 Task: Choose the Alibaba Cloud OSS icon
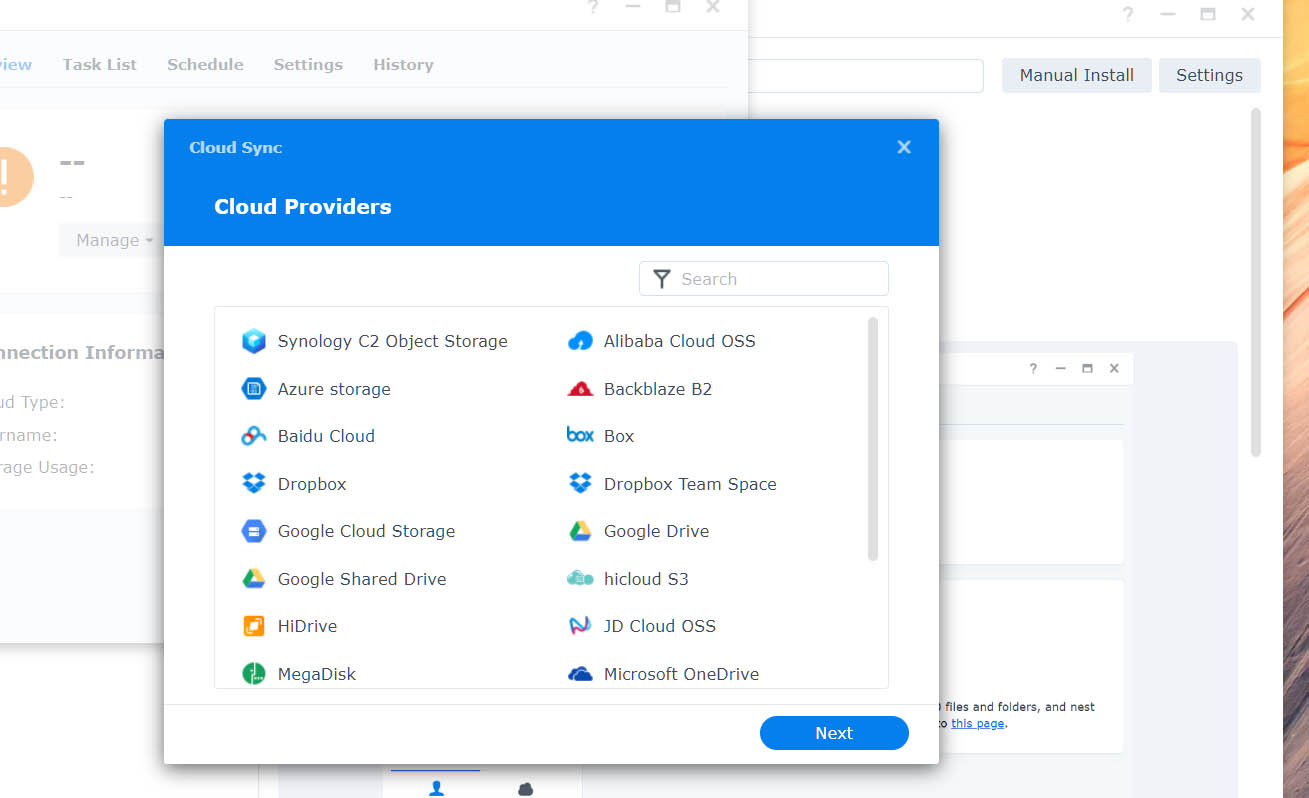coord(580,341)
